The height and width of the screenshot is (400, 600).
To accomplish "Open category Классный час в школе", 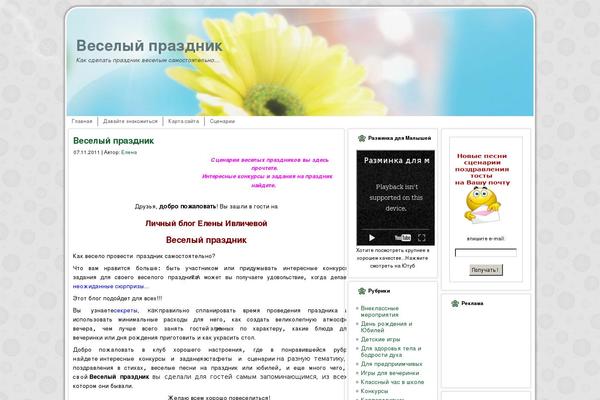I will click(392, 382).
